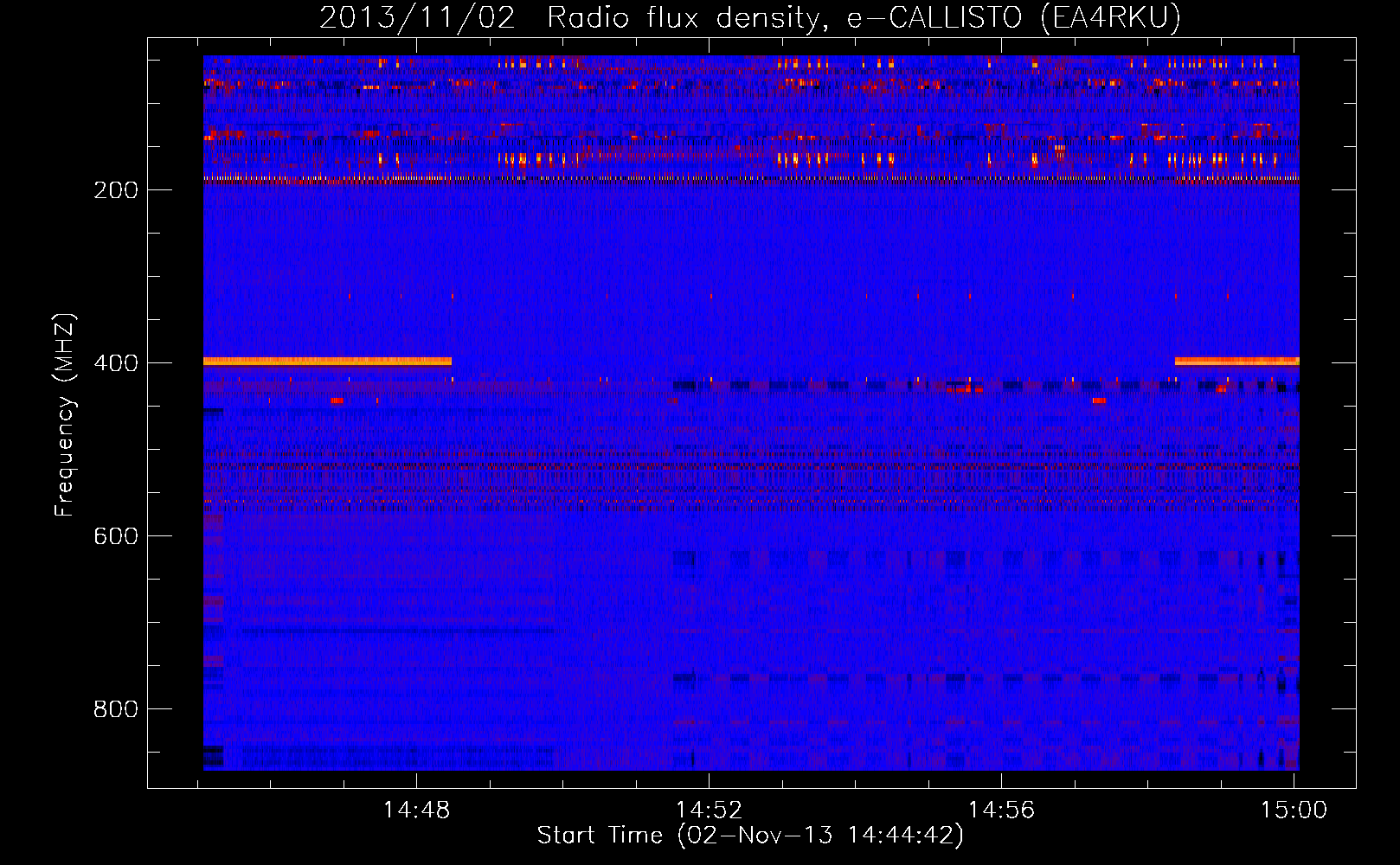
Task: Click the 'Start Time (02-Nov-13 14:44:42)' axis title
Action: tap(750, 836)
